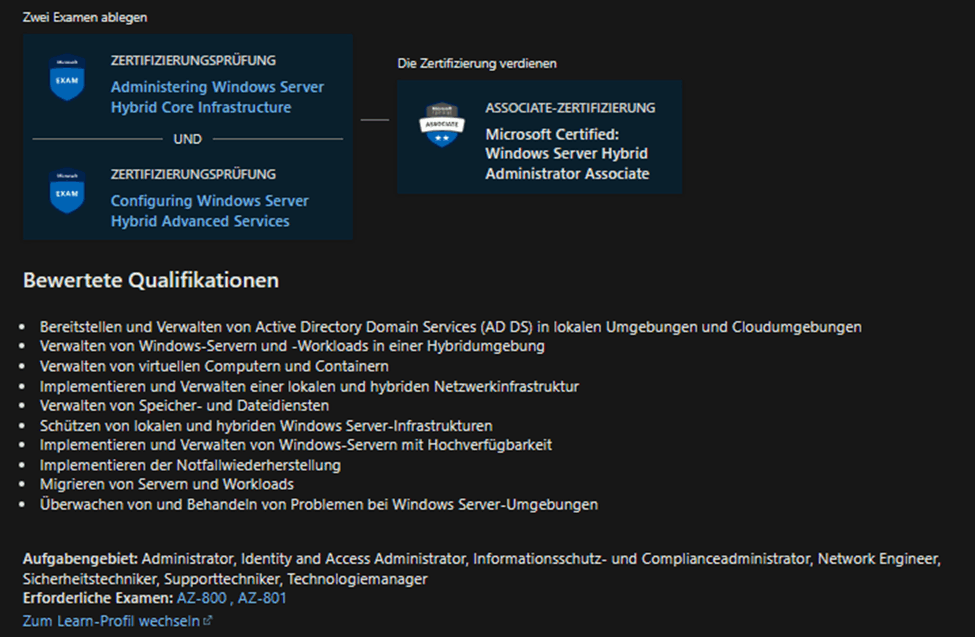
Task: Click bullet Implementieren der Notfallwiederherstellung
Action: coord(190,465)
